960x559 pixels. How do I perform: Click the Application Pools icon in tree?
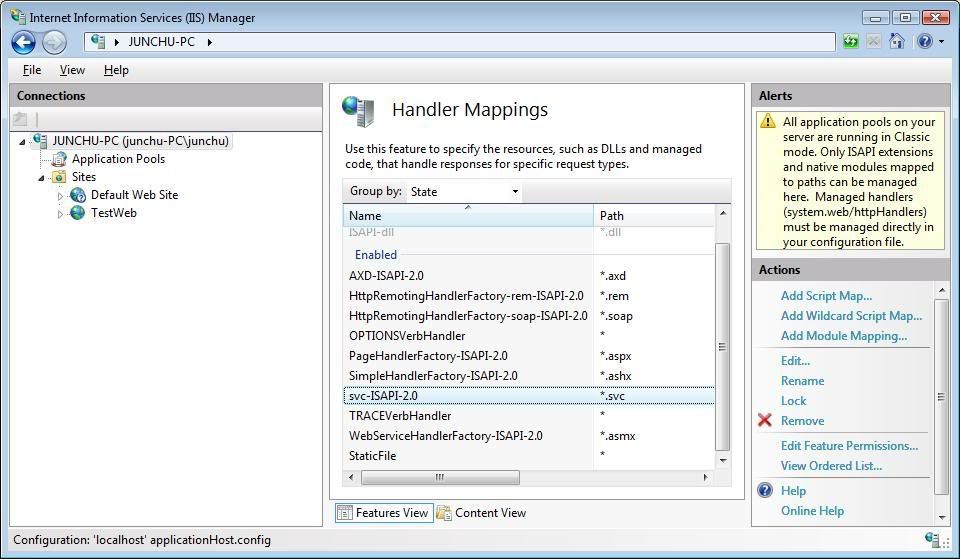pyautogui.click(x=59, y=159)
